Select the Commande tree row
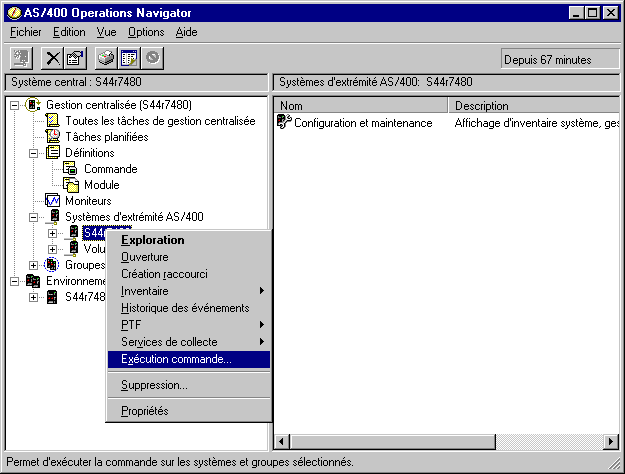Screen dimensions: 625x474 (110, 169)
